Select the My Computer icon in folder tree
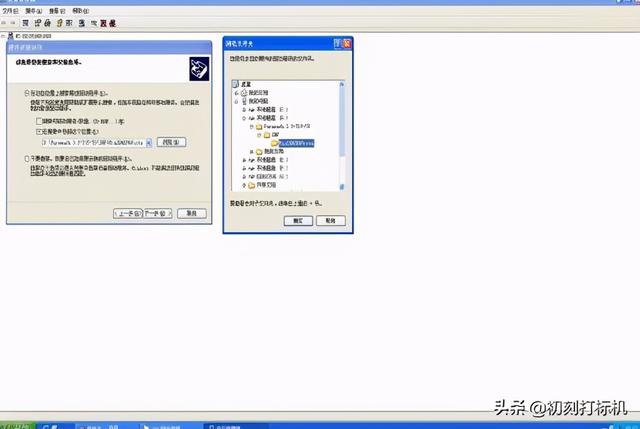 [x=245, y=101]
